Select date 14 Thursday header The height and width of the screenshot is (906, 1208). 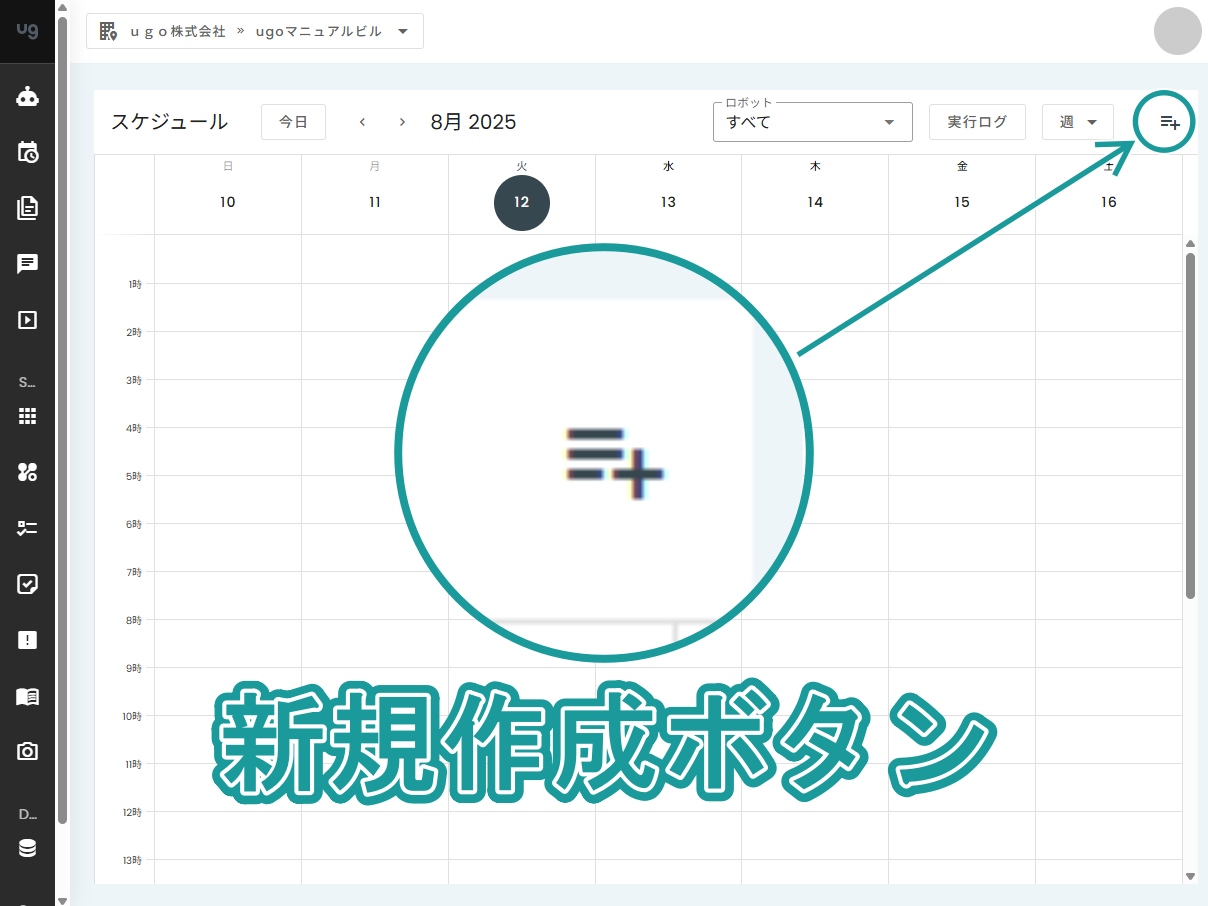(815, 202)
